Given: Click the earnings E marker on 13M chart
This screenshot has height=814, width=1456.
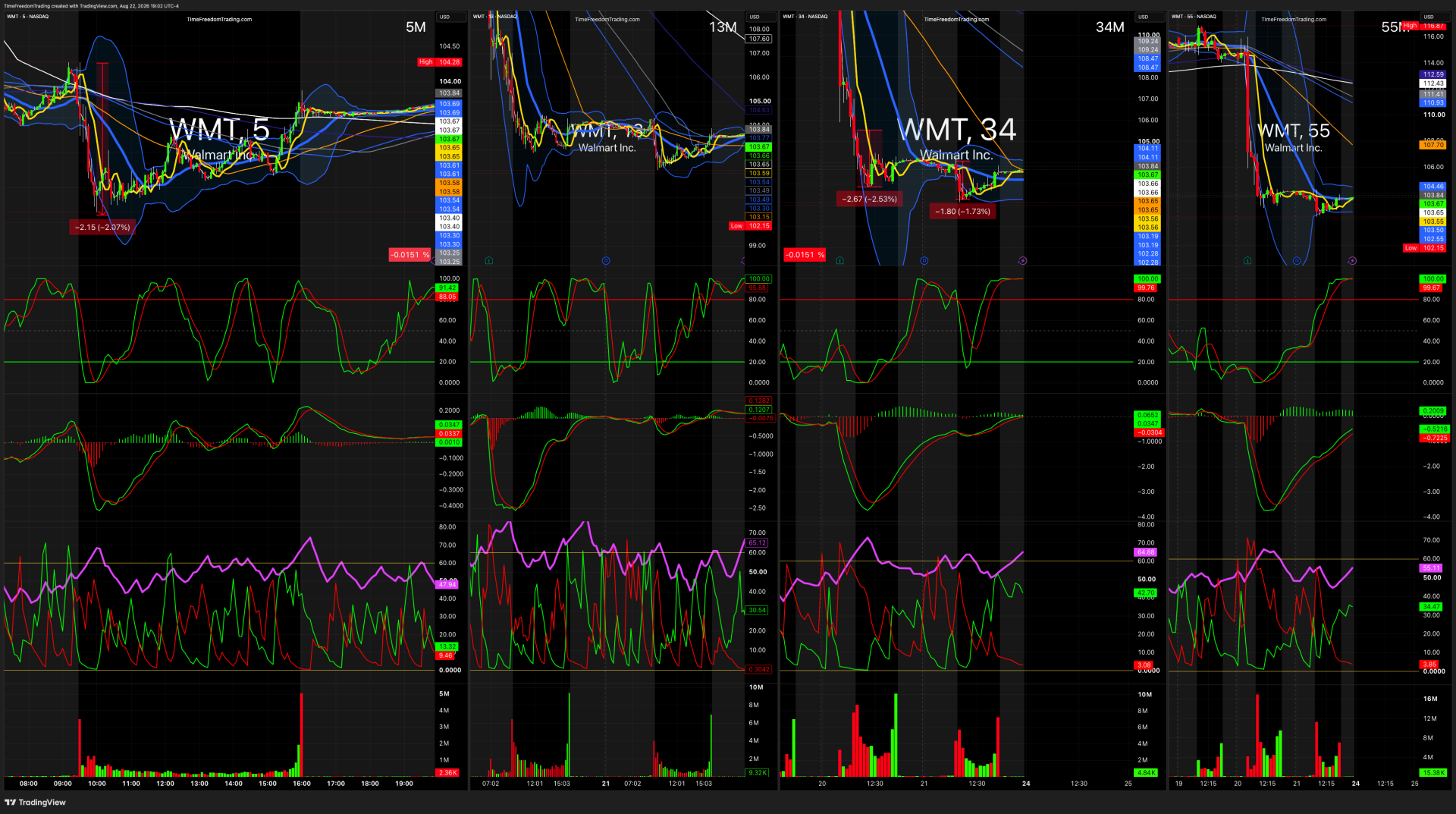Looking at the screenshot, I should tap(489, 261).
